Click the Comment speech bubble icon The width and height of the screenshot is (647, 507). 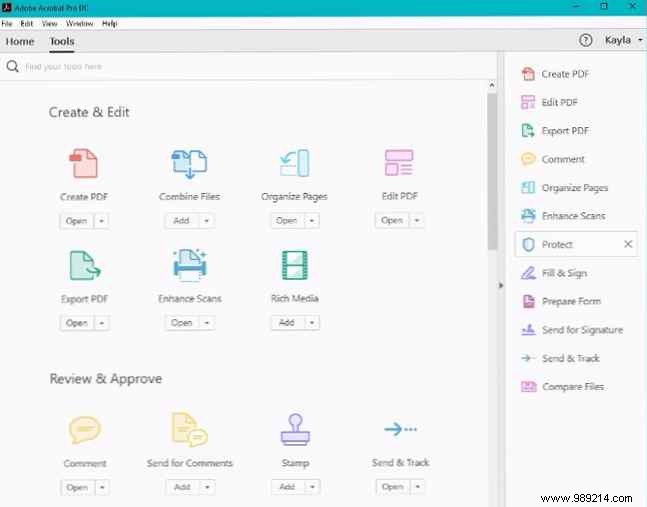tap(85, 429)
